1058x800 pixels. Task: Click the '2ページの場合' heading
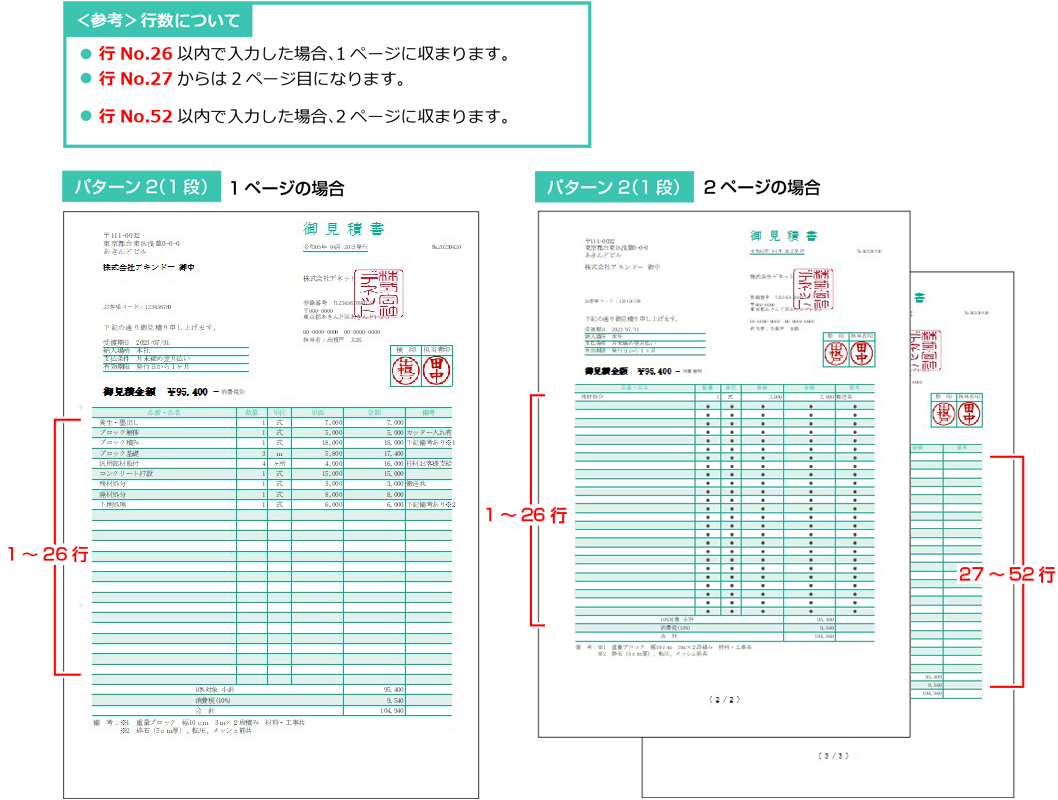click(762, 188)
